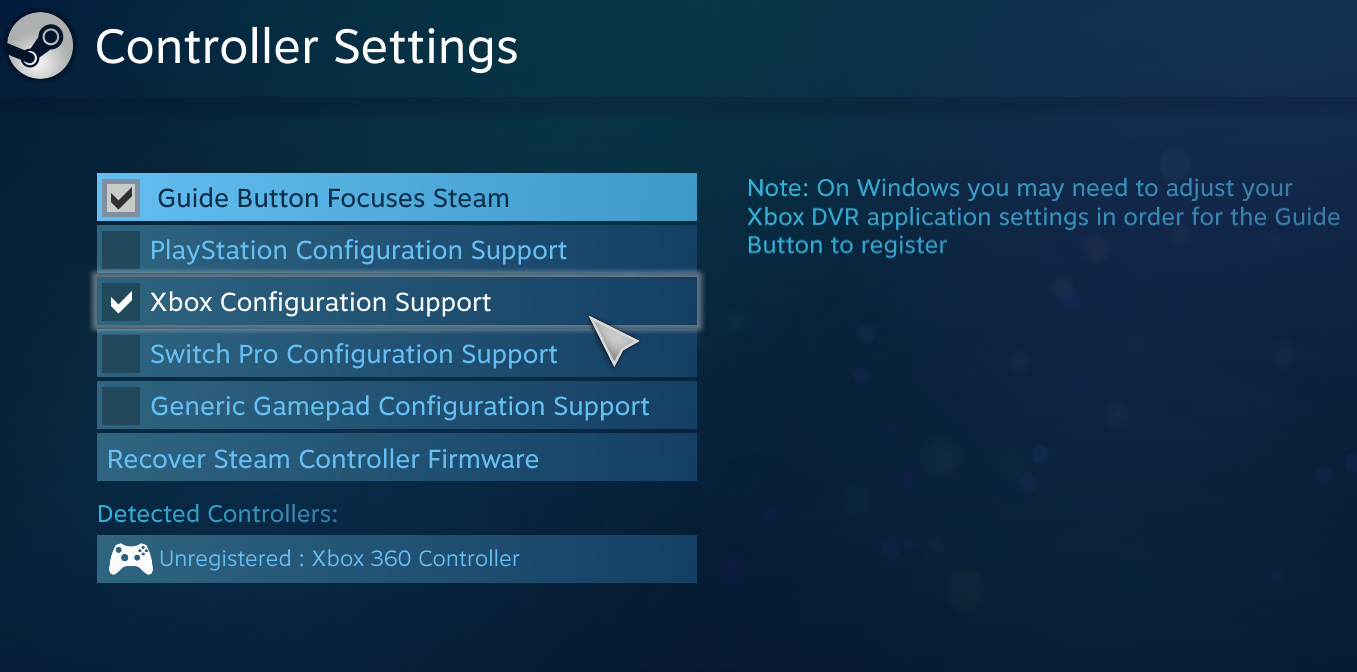Screen dimensions: 1357x672
Task: Click the Controller Settings page title
Action: 306,47
